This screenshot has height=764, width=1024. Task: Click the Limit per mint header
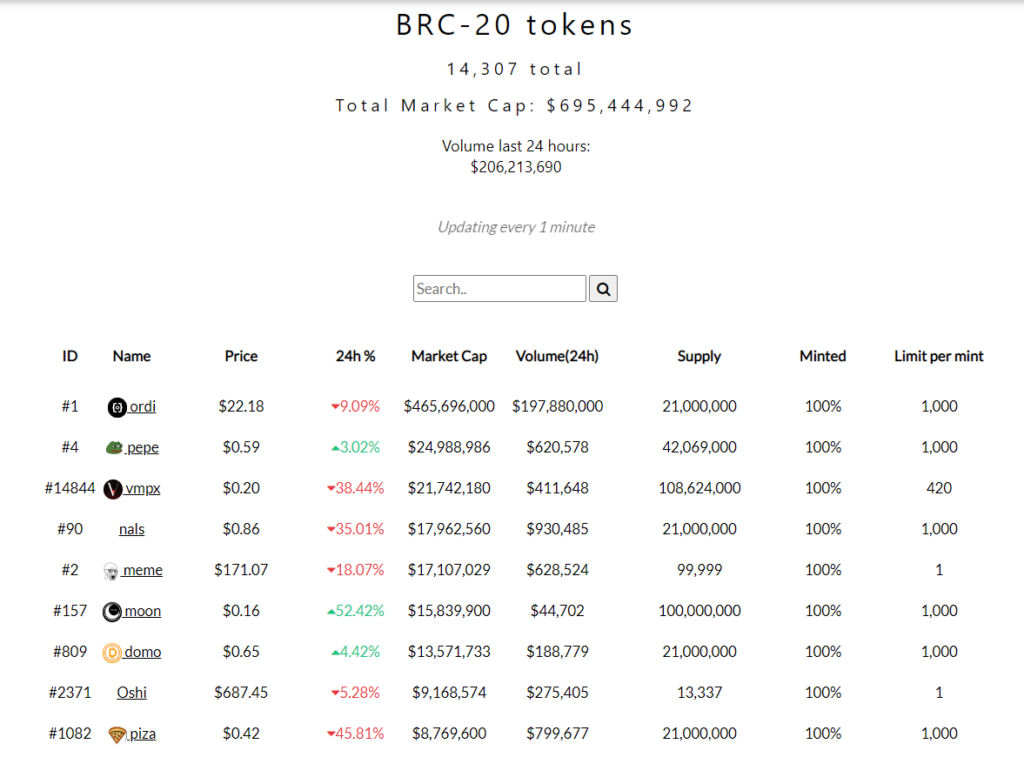[938, 356]
